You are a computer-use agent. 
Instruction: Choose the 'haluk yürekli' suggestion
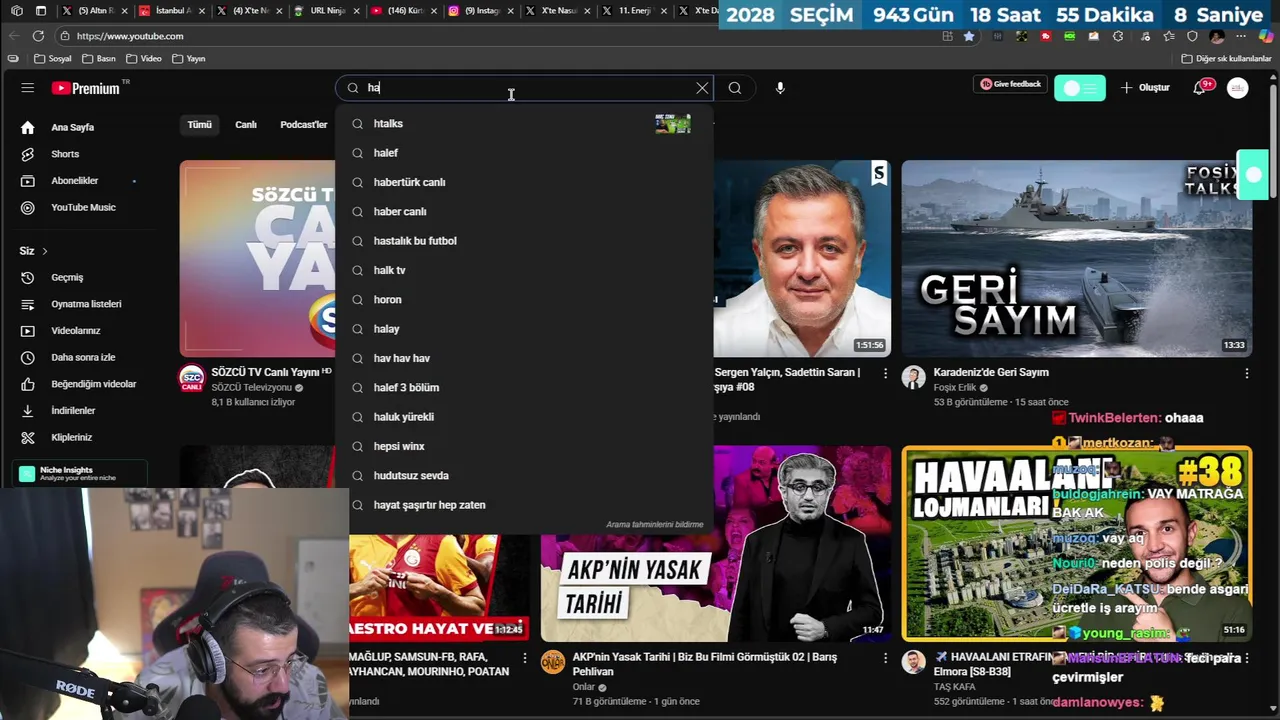(x=524, y=417)
